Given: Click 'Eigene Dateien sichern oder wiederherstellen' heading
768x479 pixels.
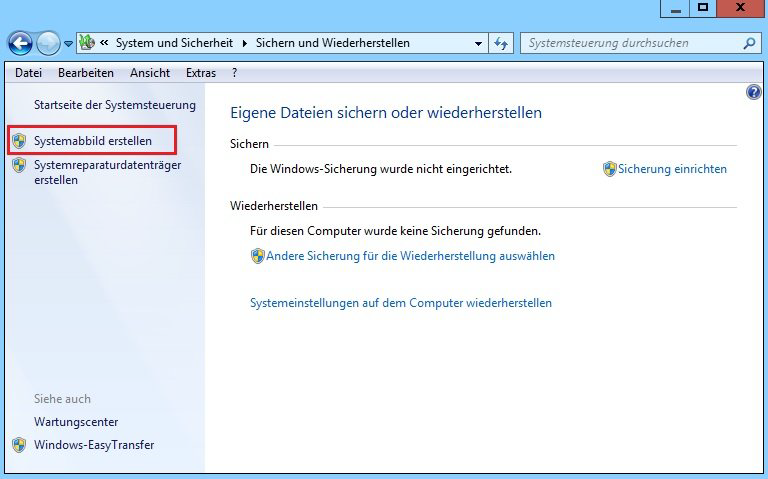Looking at the screenshot, I should [386, 113].
